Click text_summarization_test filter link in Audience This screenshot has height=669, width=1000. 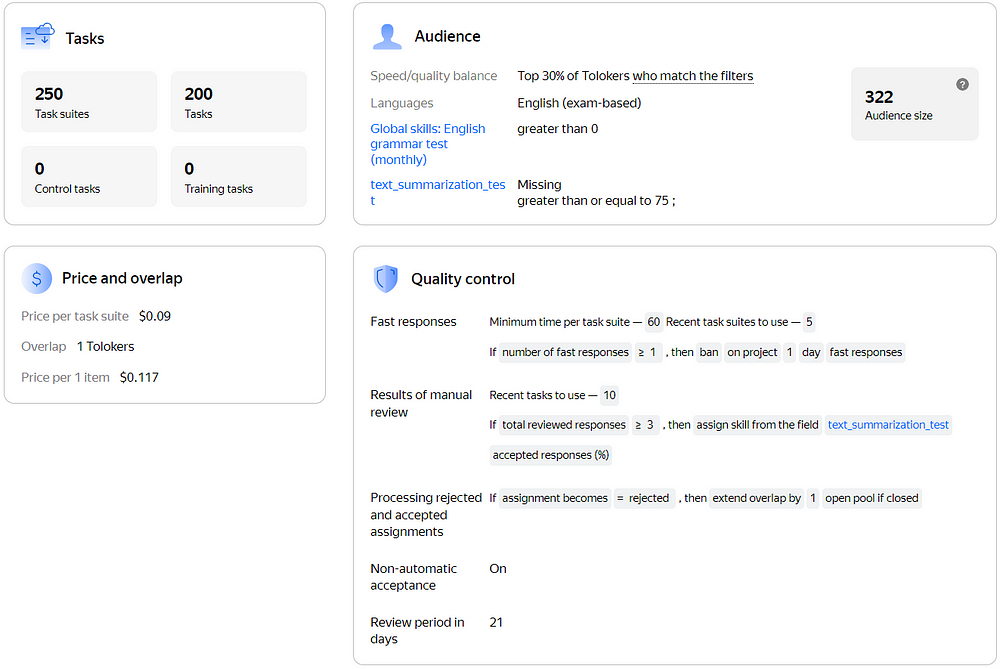(437, 192)
